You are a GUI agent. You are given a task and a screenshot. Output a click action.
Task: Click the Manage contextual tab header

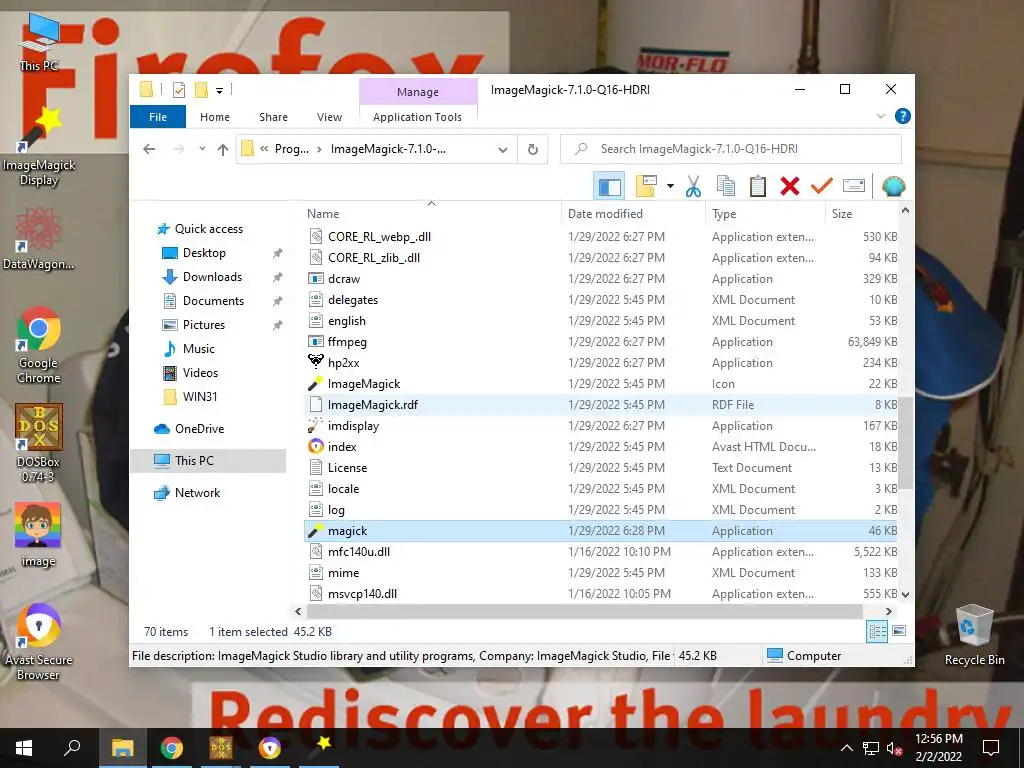[x=418, y=92]
